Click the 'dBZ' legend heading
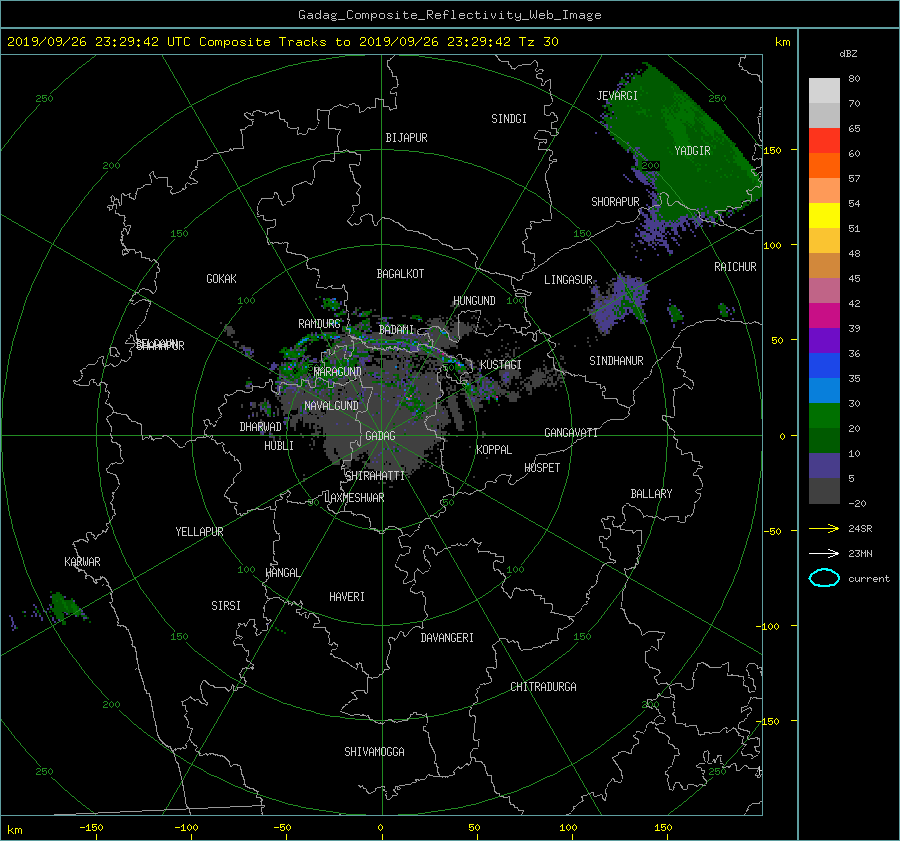 click(x=848, y=53)
